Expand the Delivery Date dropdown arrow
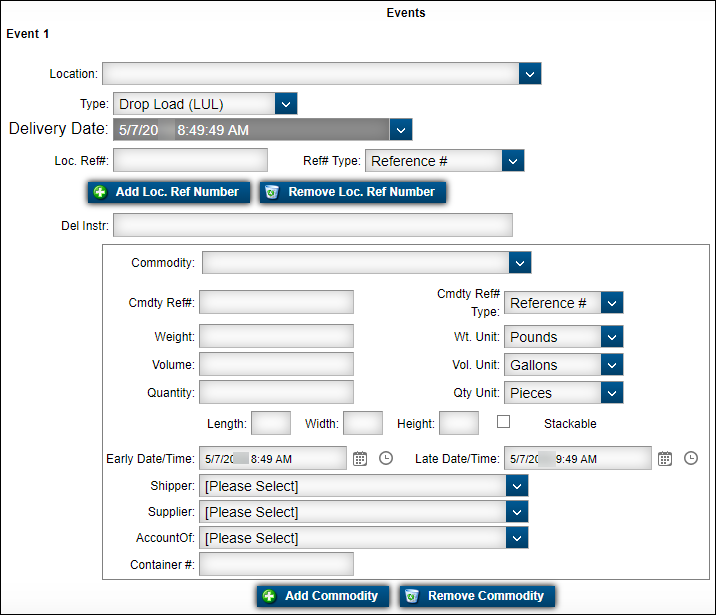 click(401, 130)
